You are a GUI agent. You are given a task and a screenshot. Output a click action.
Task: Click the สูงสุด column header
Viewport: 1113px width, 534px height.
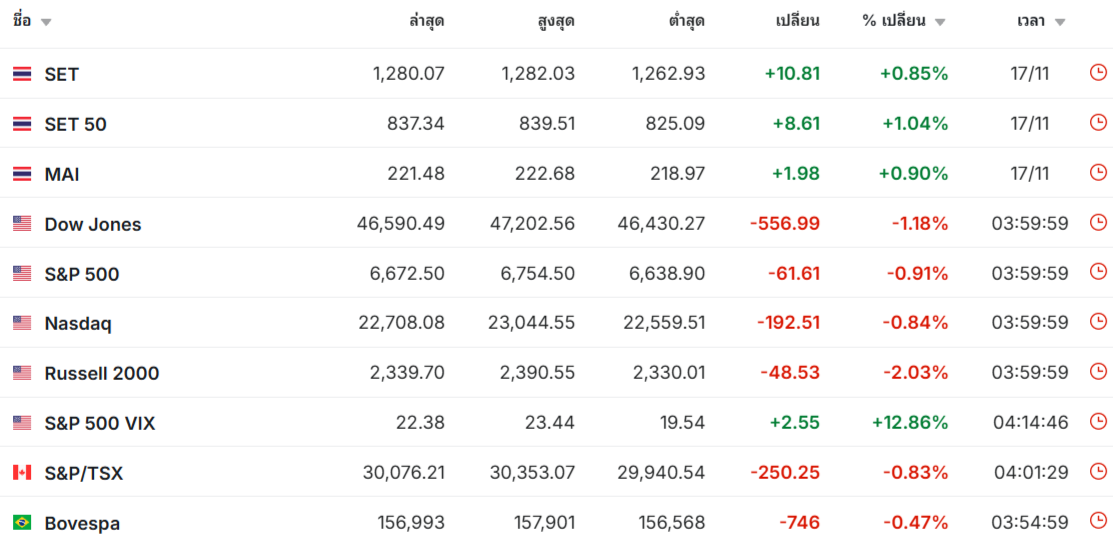tap(556, 21)
